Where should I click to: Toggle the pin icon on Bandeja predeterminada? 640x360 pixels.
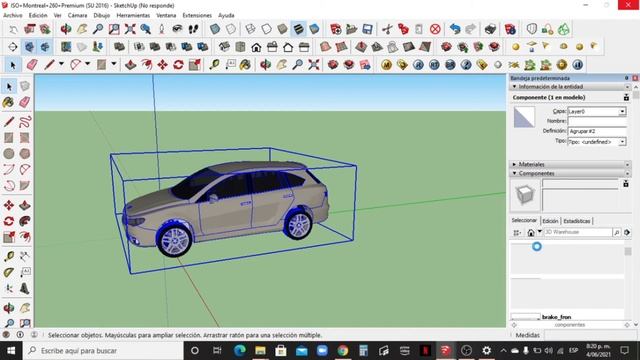627,78
